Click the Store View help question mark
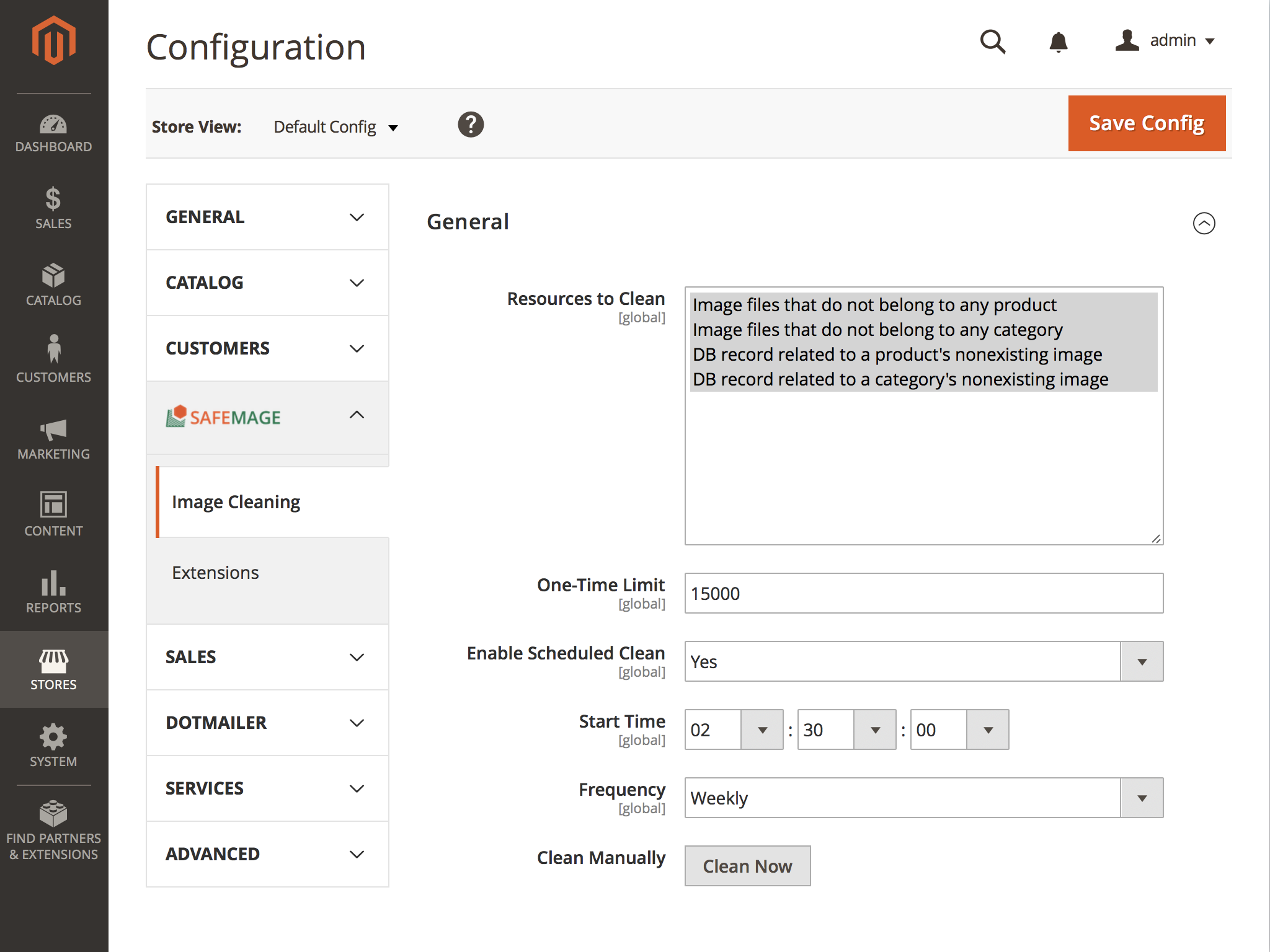 point(471,125)
